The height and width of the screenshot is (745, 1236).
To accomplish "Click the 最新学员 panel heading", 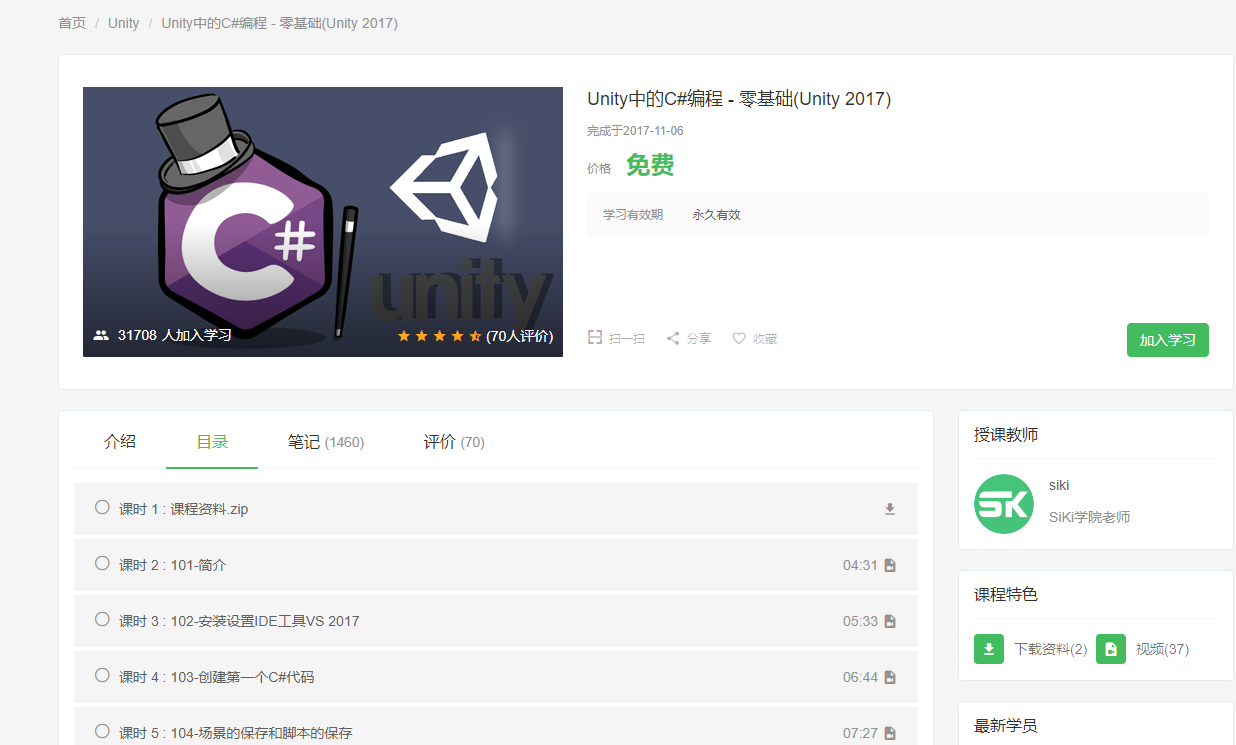I will coord(1006,726).
